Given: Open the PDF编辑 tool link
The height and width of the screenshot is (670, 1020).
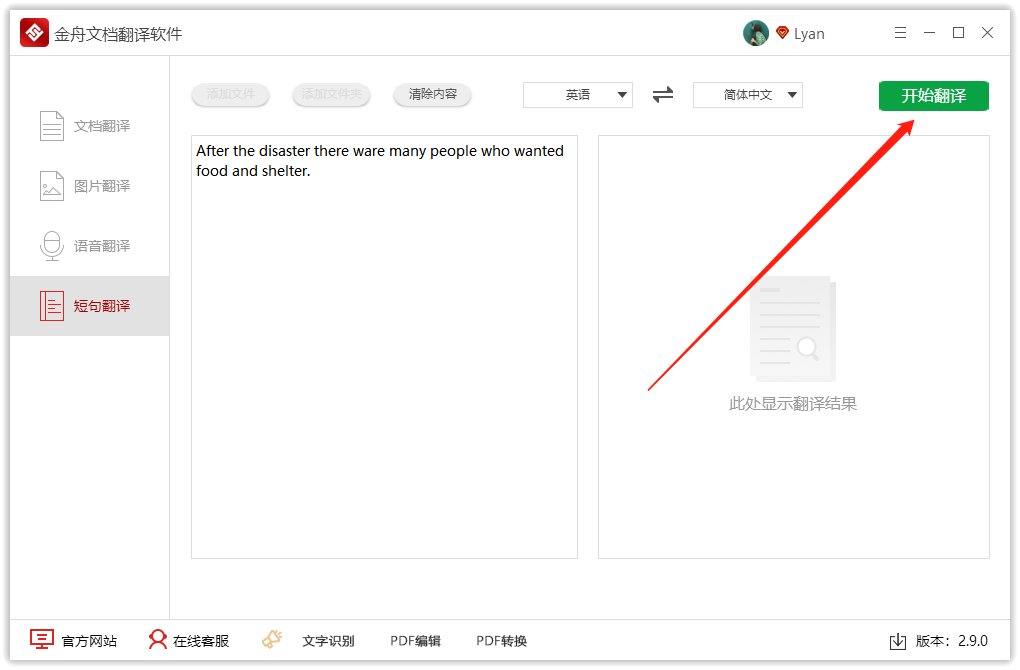Looking at the screenshot, I should (415, 641).
